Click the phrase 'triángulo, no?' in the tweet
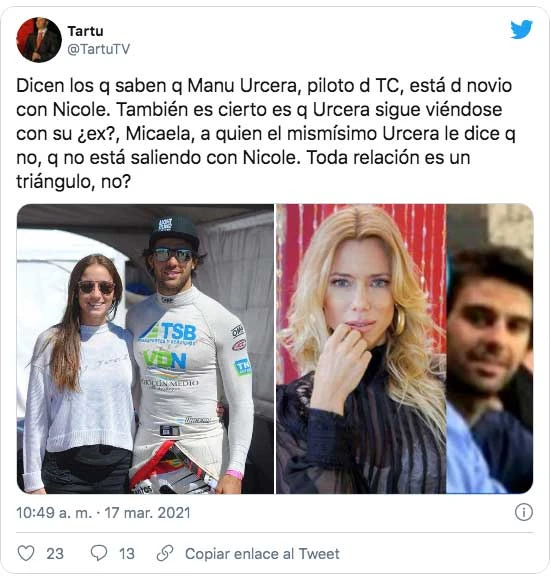 point(74,182)
